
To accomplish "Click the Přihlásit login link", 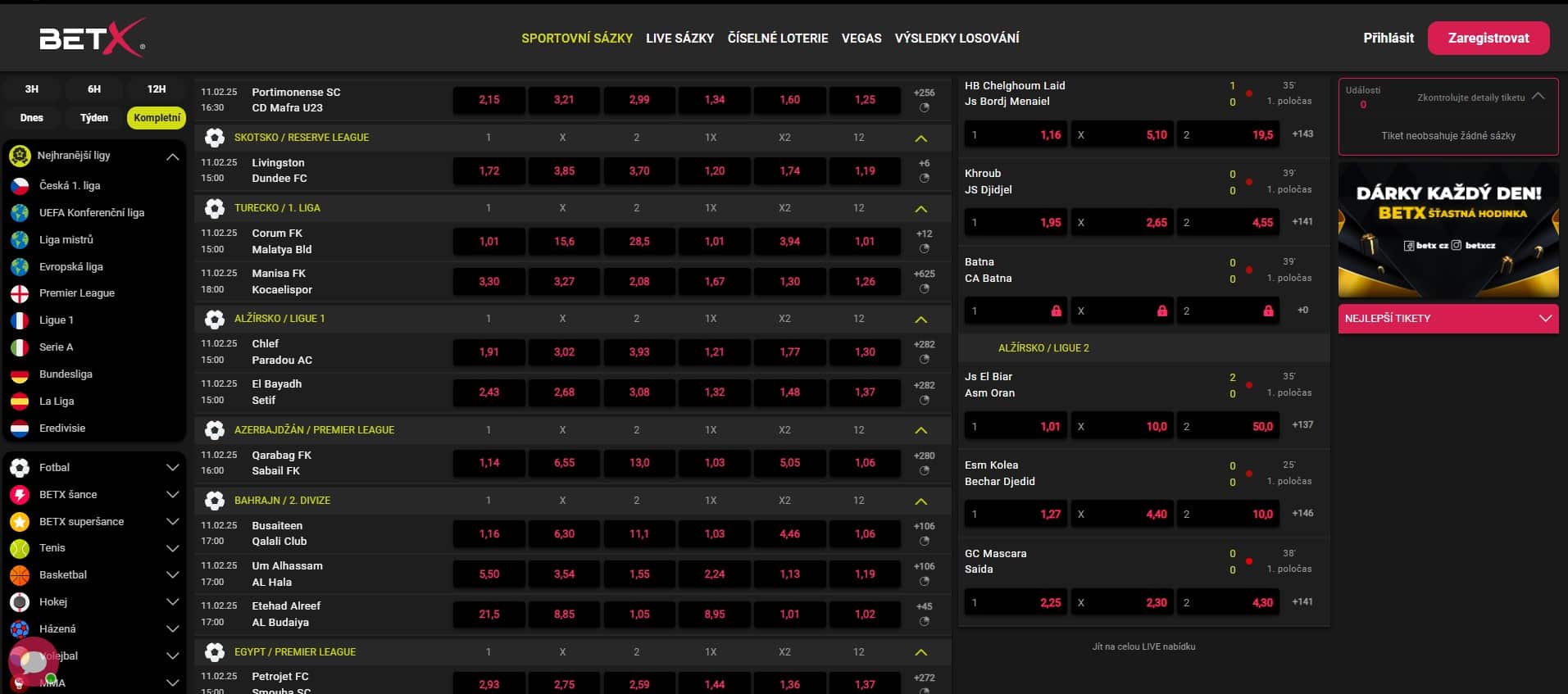I will coord(1388,39).
